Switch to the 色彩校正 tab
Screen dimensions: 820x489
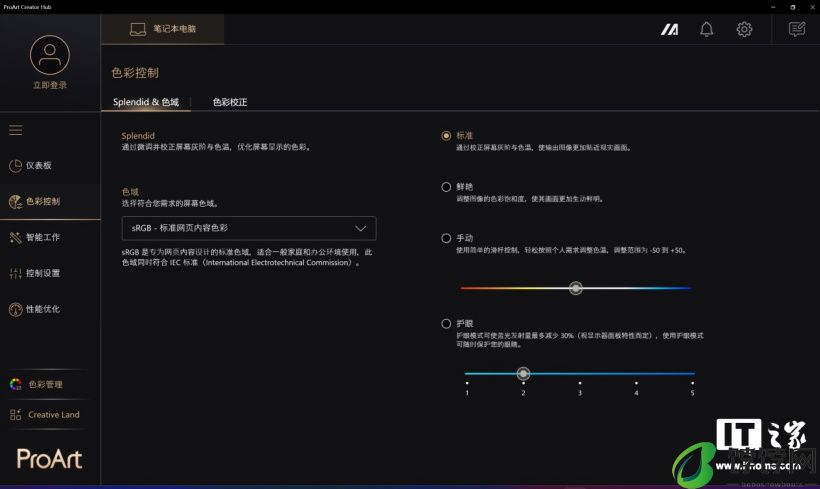230,102
